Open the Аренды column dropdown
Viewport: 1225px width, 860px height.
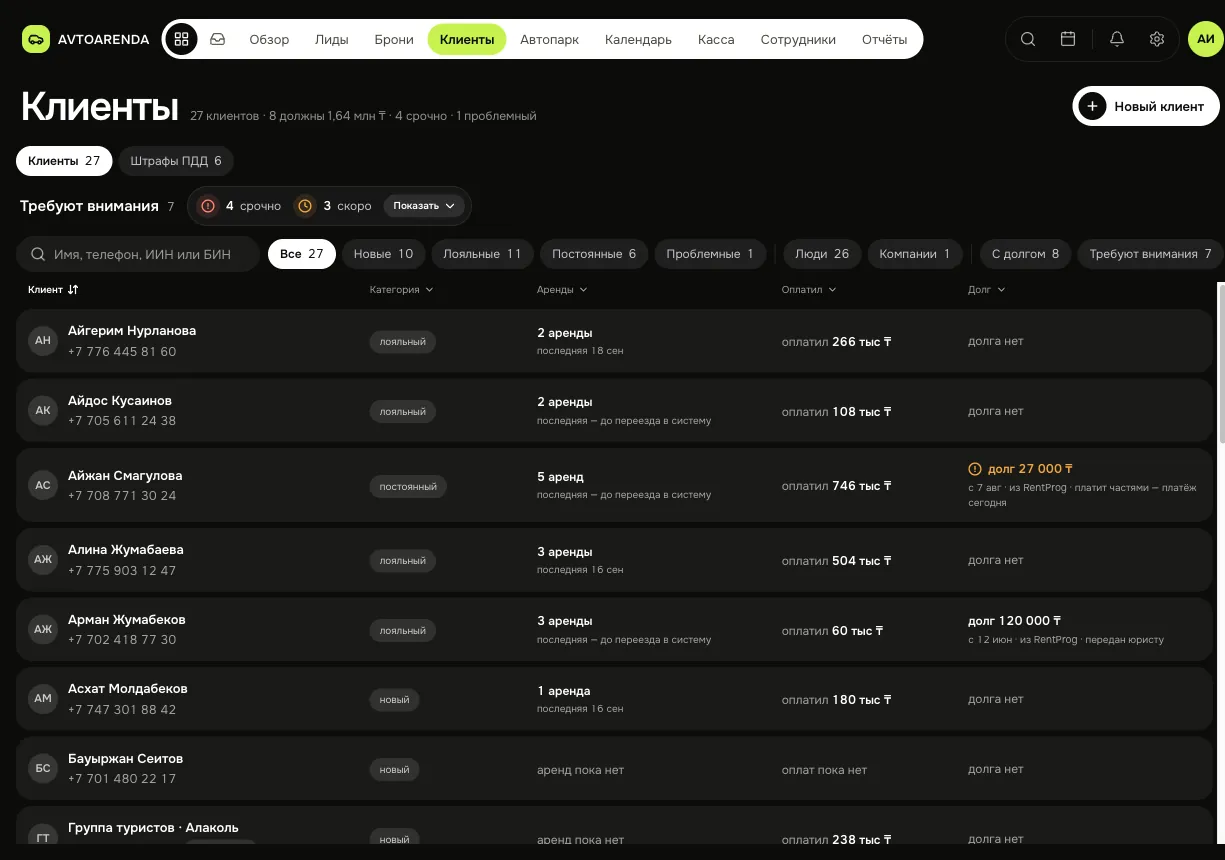[x=562, y=290]
